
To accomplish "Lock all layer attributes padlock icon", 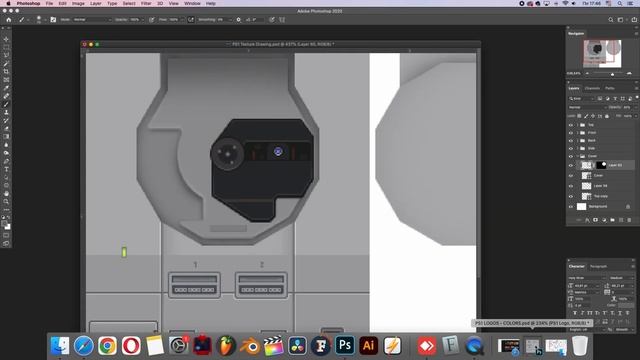I will coord(607,116).
